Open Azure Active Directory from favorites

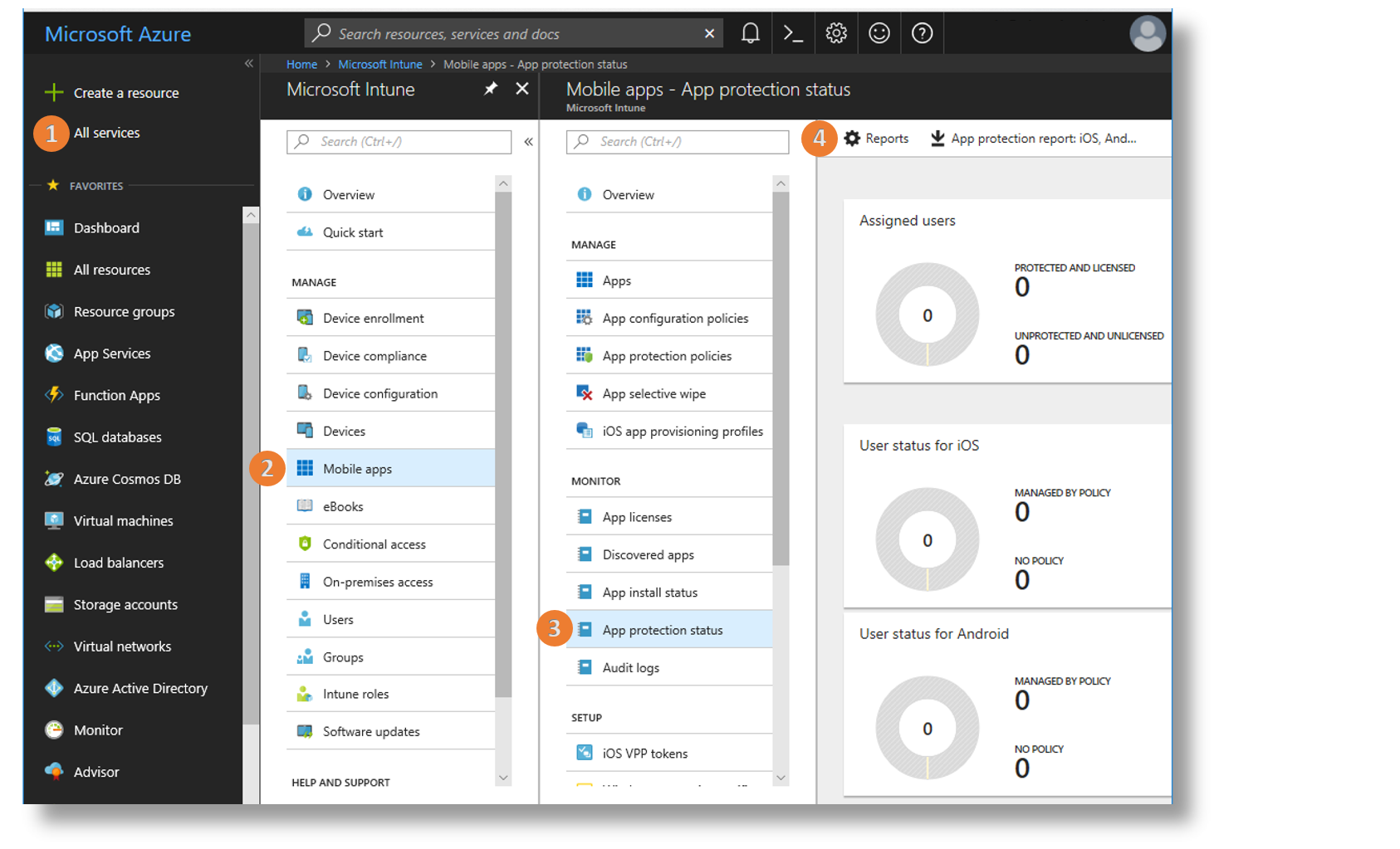(x=140, y=688)
